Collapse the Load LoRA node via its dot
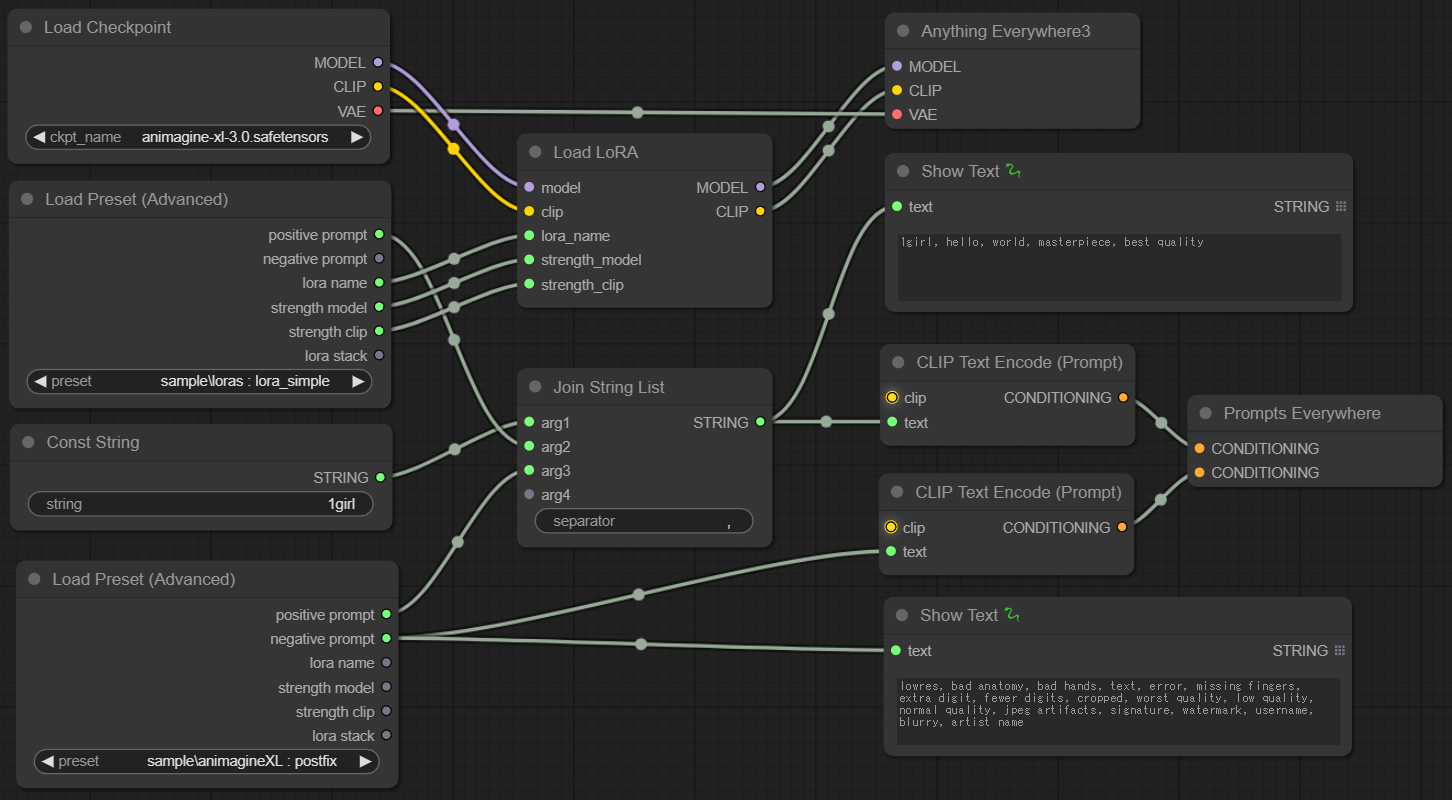The image size is (1452, 800). (535, 152)
